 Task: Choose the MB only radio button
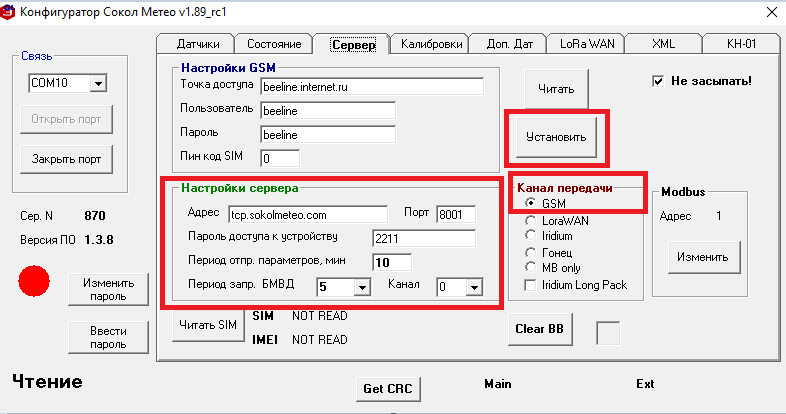tap(530, 268)
